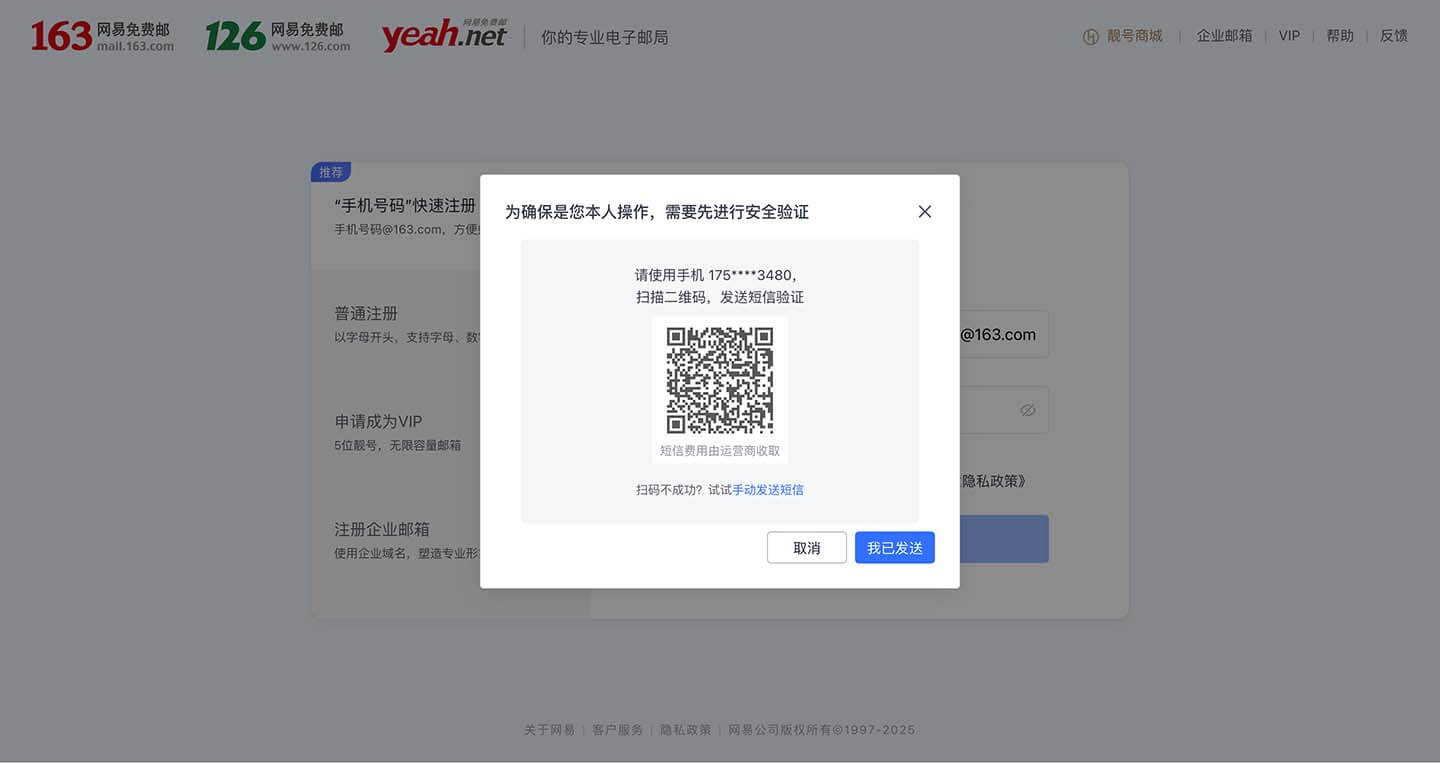
Task: Click 手动发送短信 link
Action: 768,490
